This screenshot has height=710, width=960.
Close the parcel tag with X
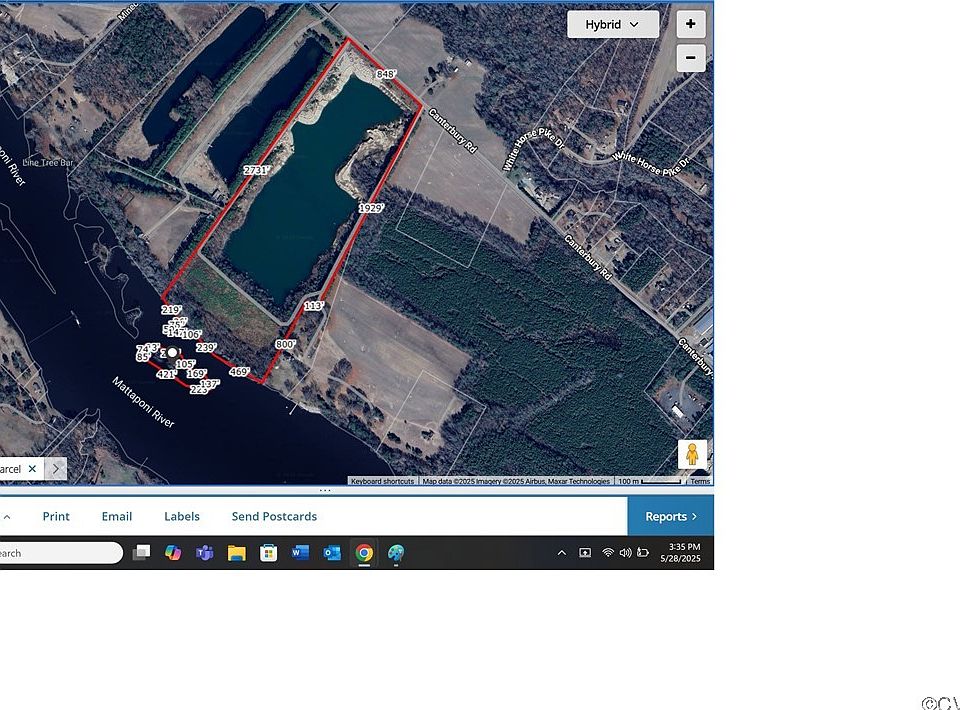coord(32,468)
